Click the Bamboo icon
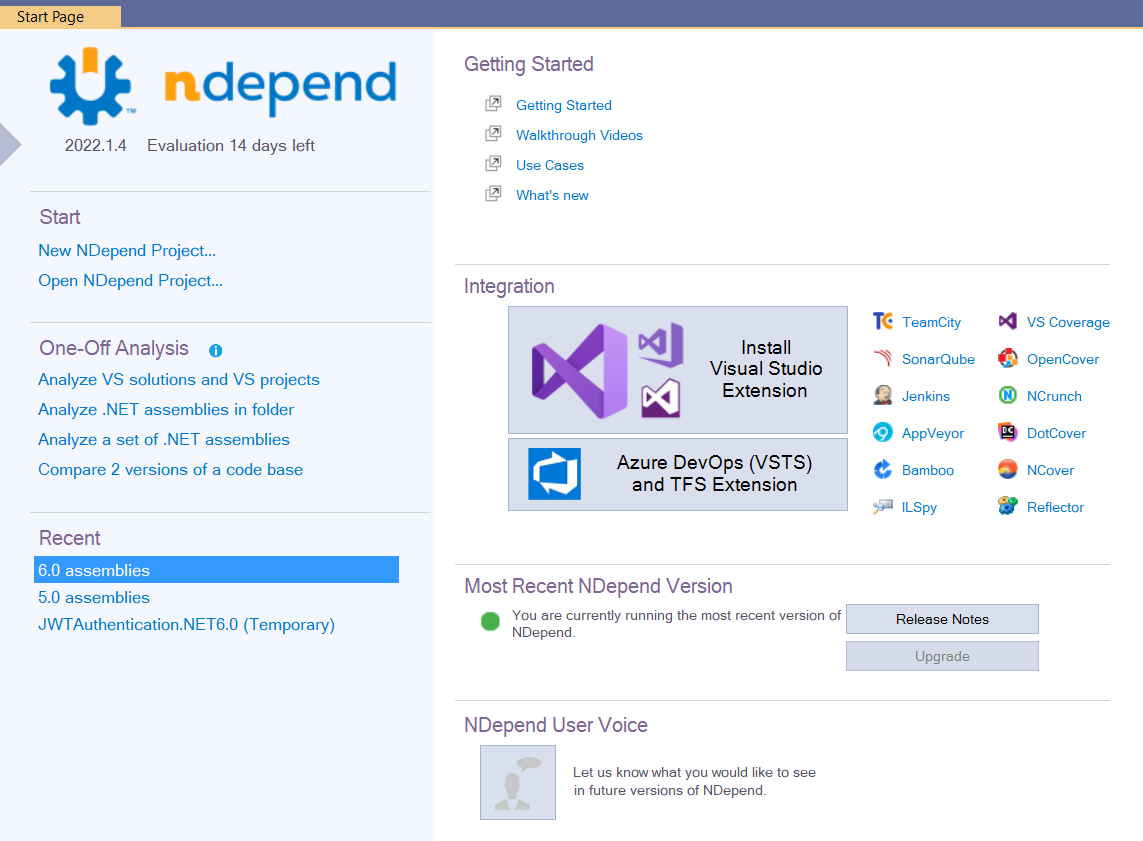The height and width of the screenshot is (841, 1143). point(883,470)
